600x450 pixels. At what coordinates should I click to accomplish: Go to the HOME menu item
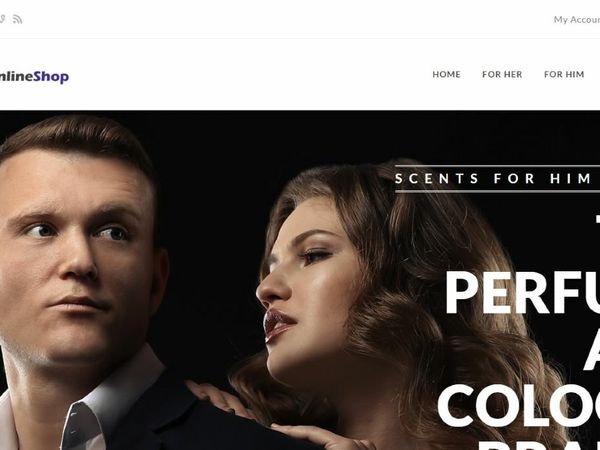click(x=446, y=74)
